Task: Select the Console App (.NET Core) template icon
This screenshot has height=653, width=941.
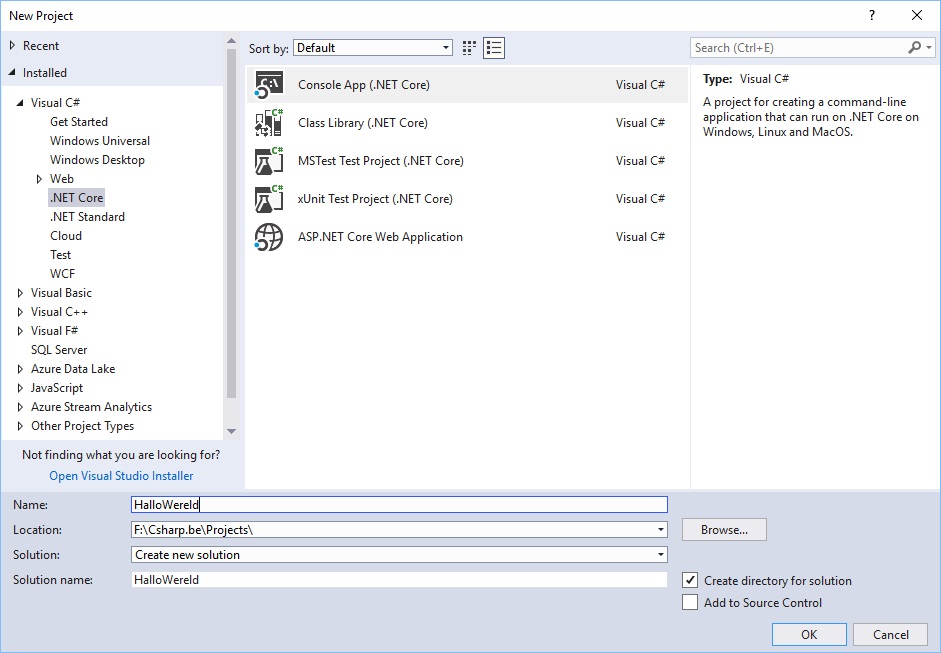Action: tap(268, 85)
